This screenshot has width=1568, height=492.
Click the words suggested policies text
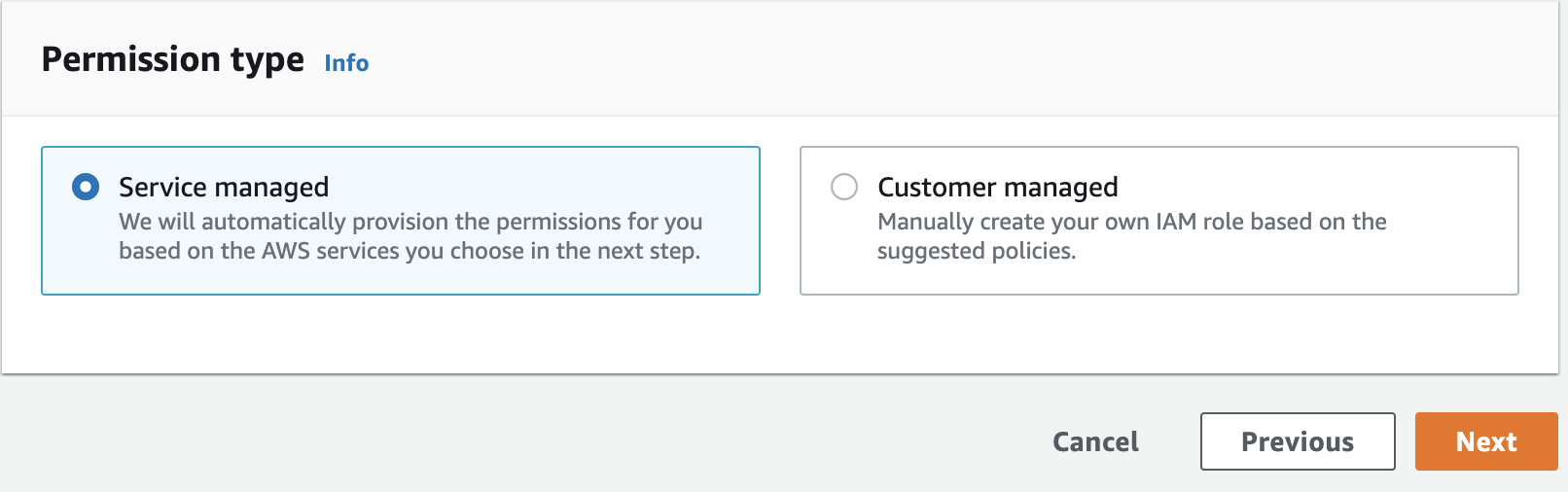click(977, 251)
